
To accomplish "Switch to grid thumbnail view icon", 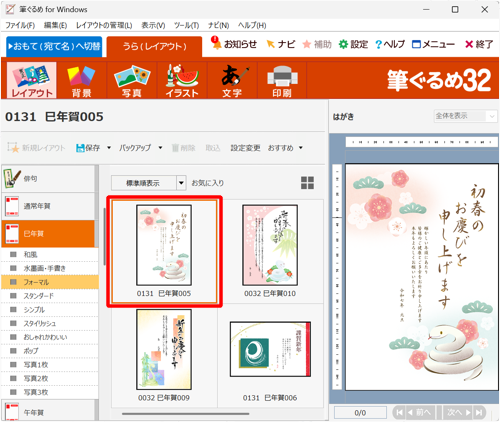I will pos(307,183).
